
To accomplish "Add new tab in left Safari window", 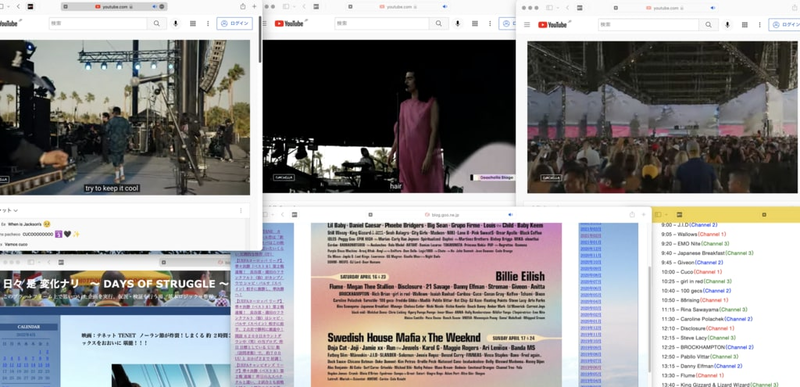I will (x=255, y=7).
